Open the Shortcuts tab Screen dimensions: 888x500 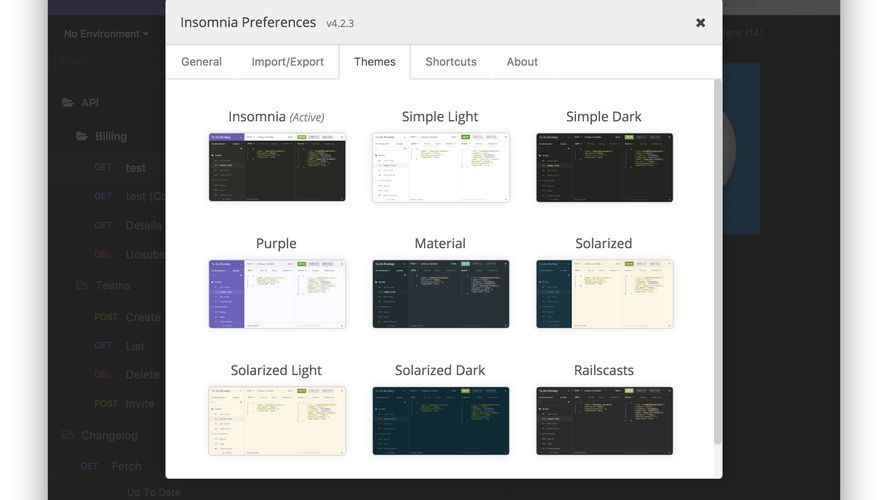click(450, 62)
